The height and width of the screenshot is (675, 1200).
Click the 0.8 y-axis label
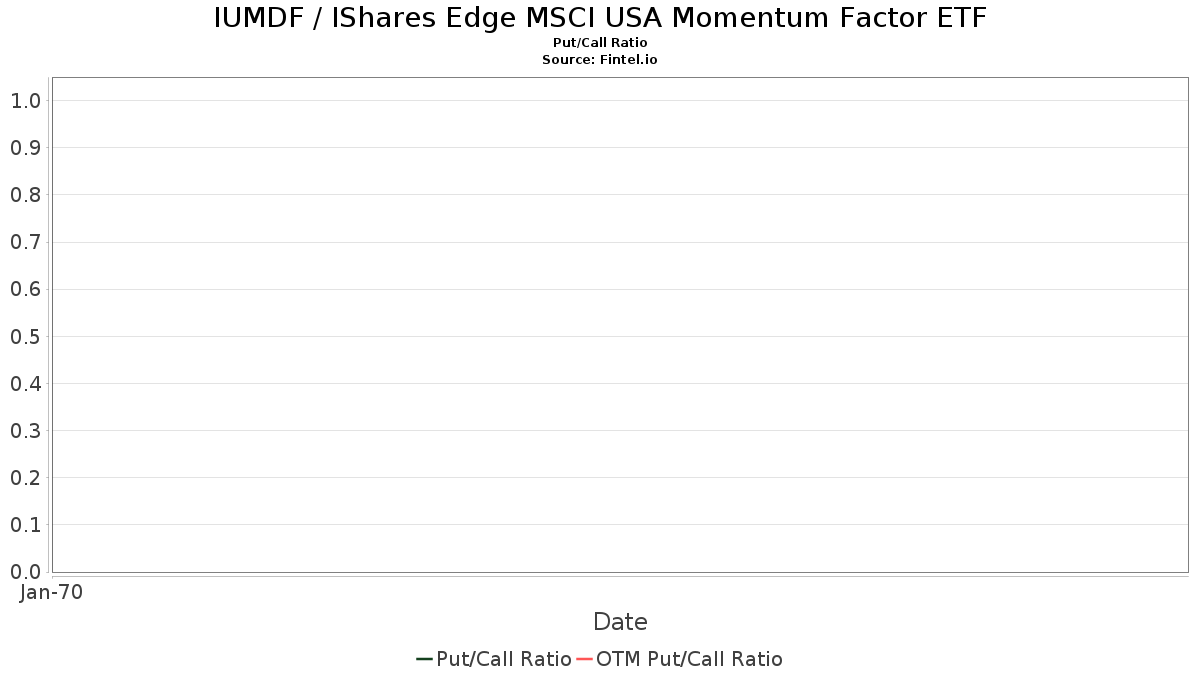click(25, 195)
